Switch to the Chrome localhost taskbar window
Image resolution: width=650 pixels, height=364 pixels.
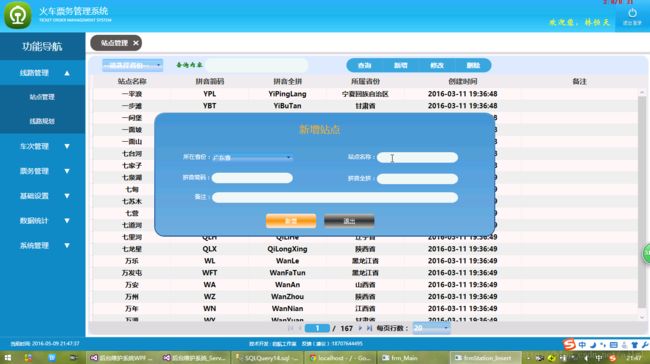[341, 357]
